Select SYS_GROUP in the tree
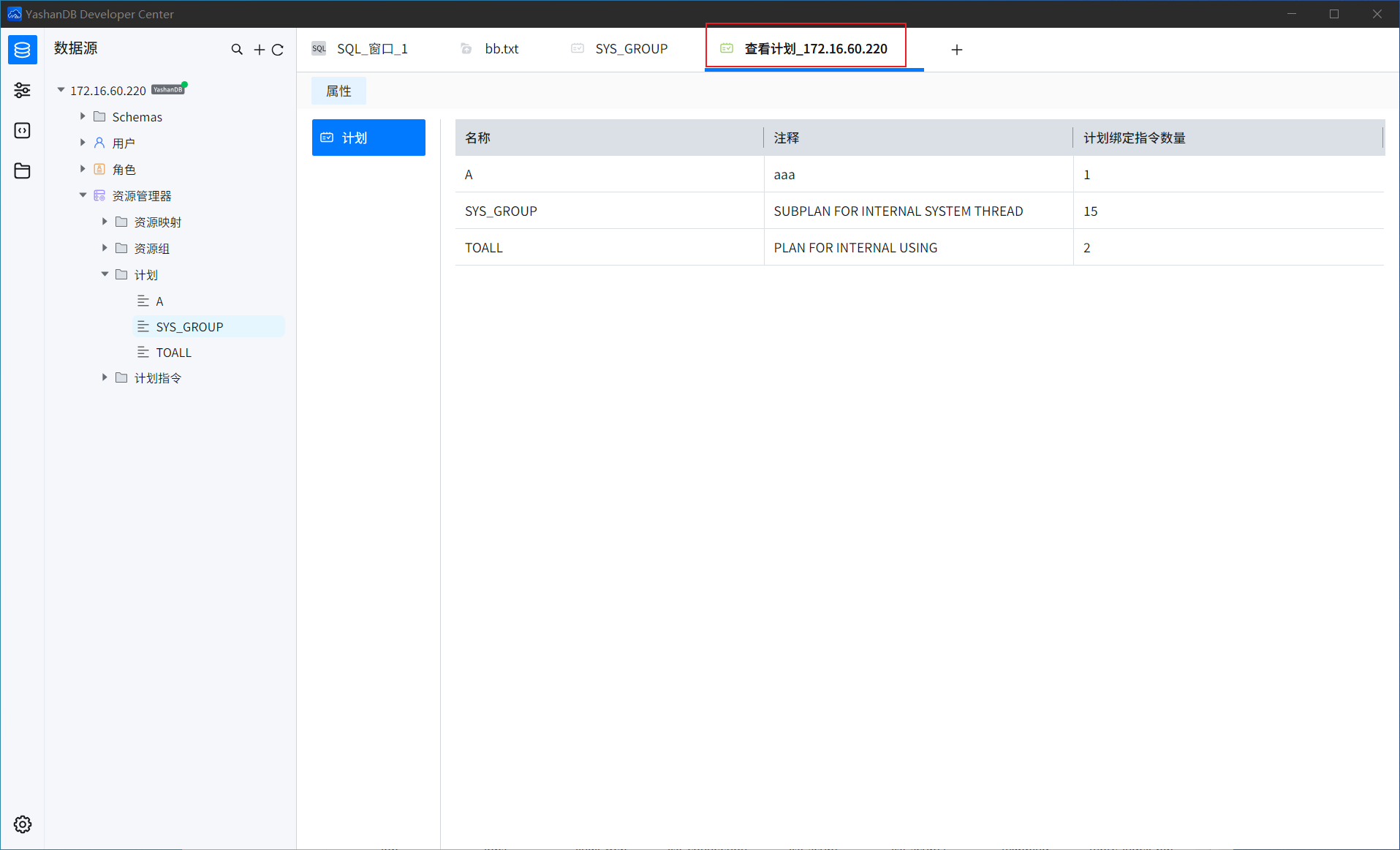Screen dimensions: 1400x850 point(189,326)
